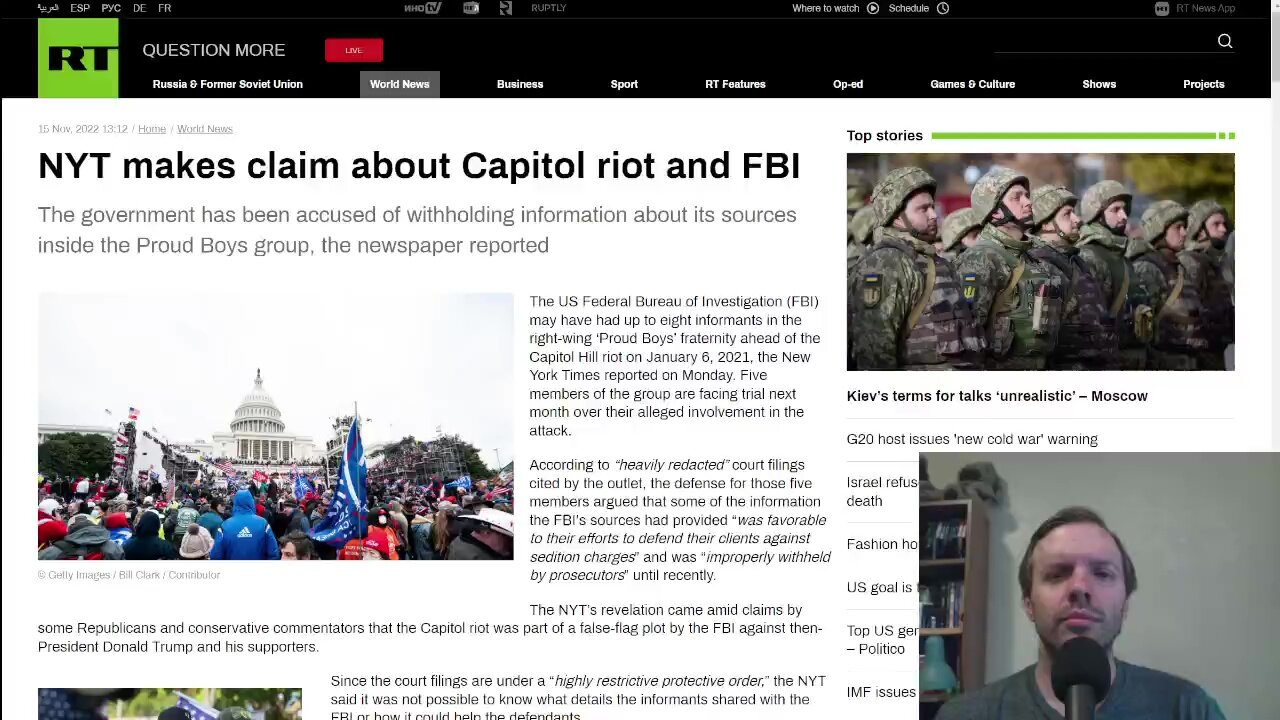The height and width of the screenshot is (720, 1280).
Task: Click the Where to watch play icon
Action: (873, 8)
